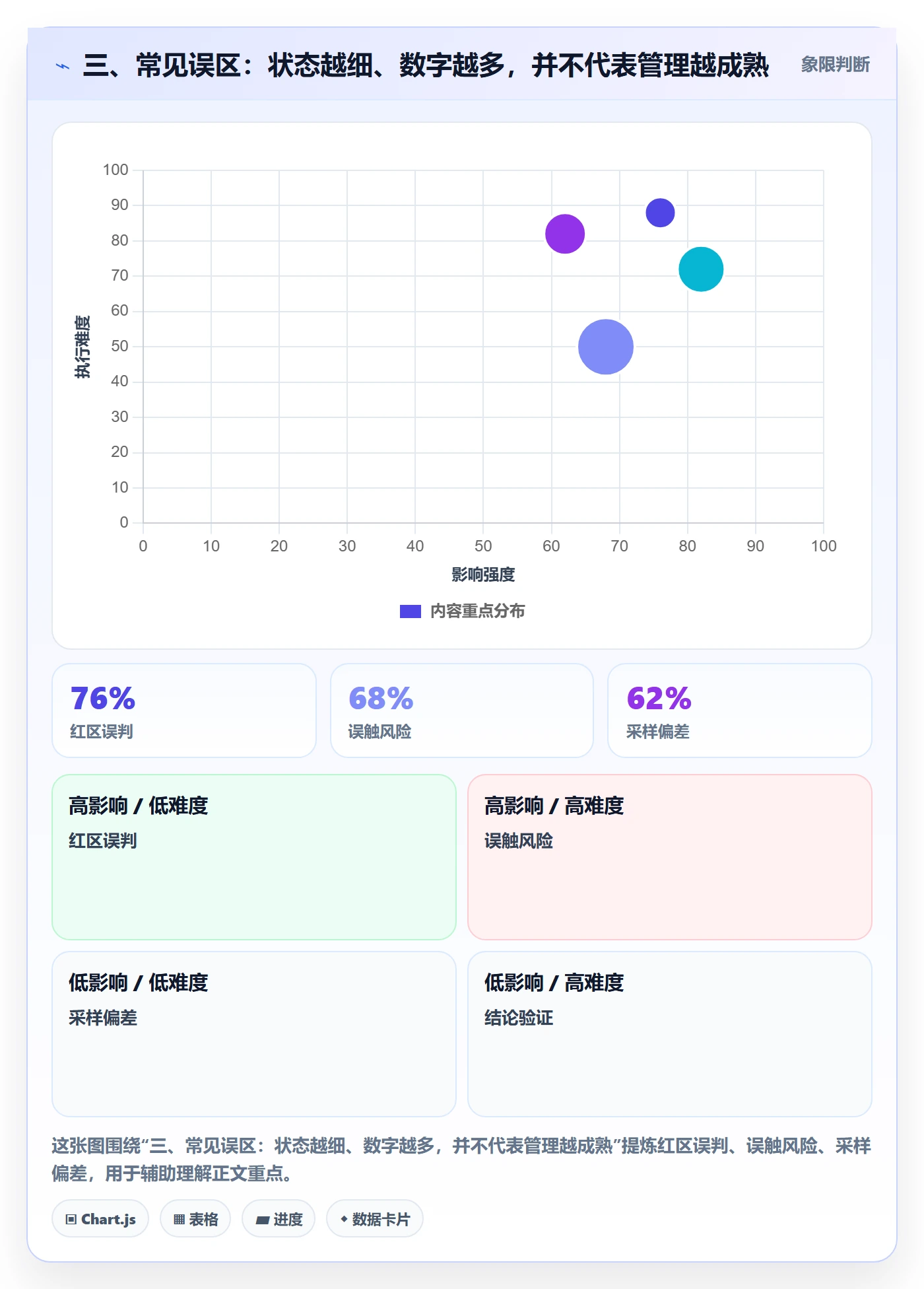Click the large light-blue bubble
Viewport: 924px width, 1289px height.
pyautogui.click(x=606, y=347)
